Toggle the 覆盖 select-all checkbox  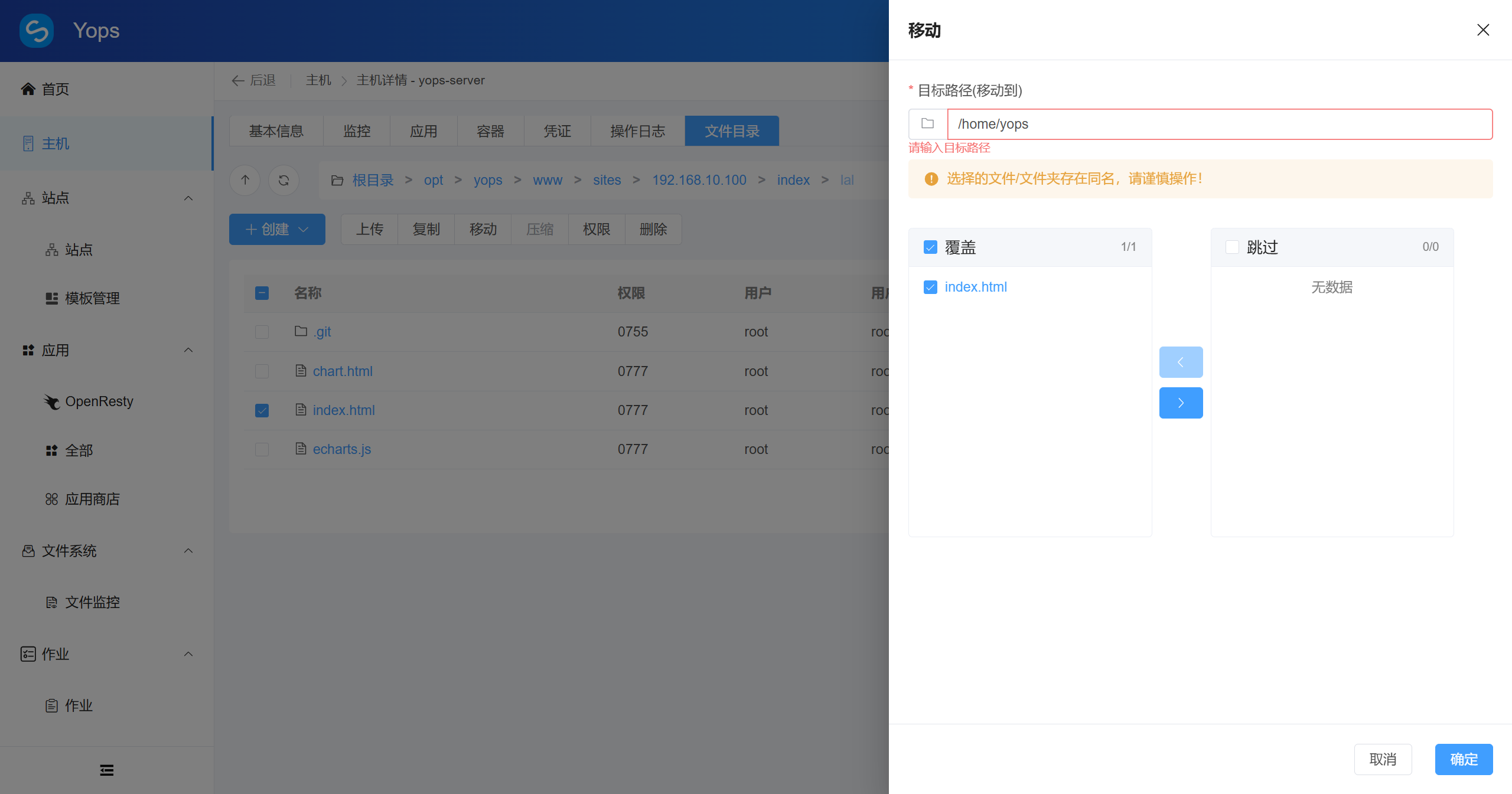click(930, 247)
